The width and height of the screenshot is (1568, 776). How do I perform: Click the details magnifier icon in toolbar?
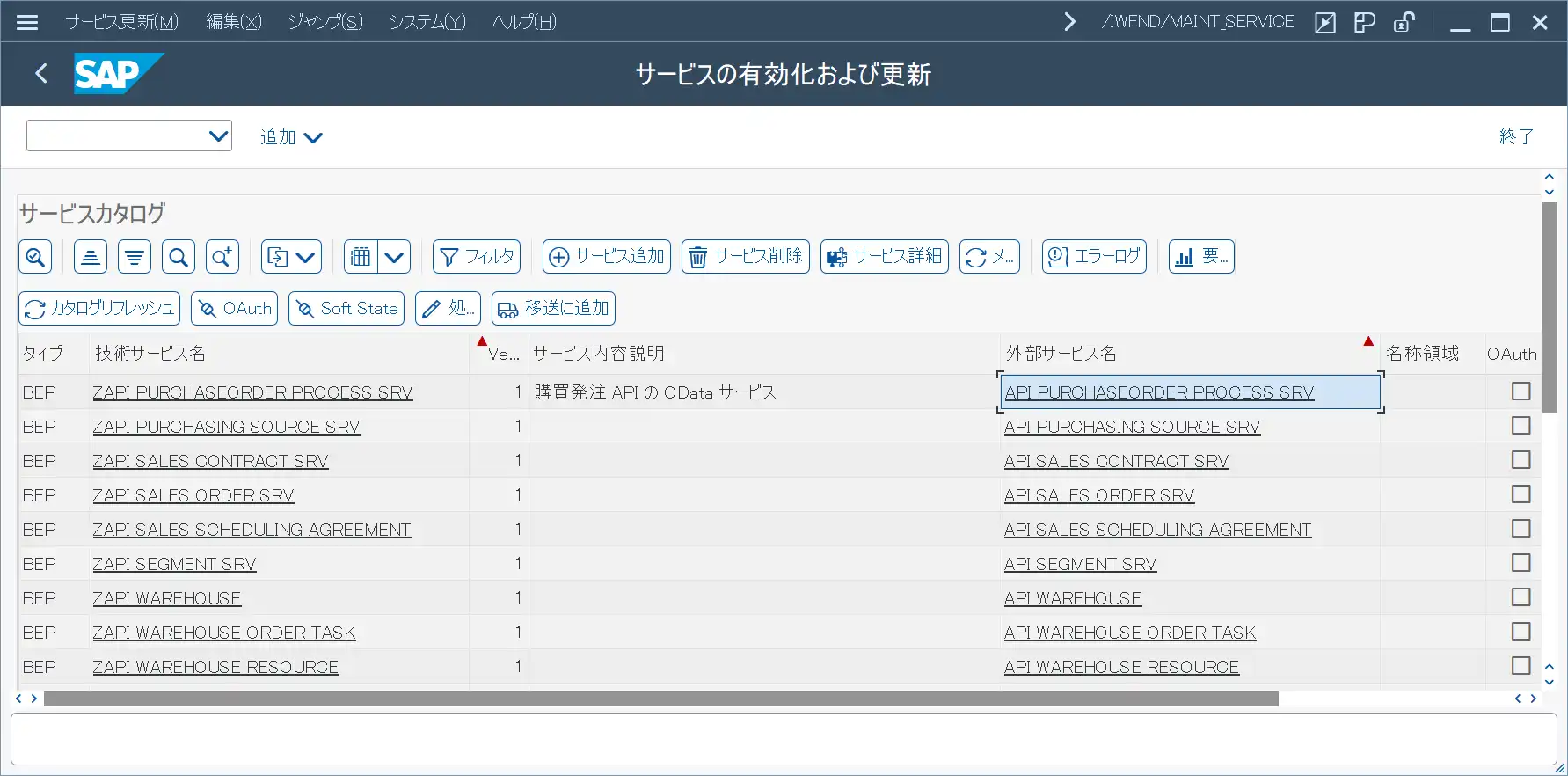[35, 257]
